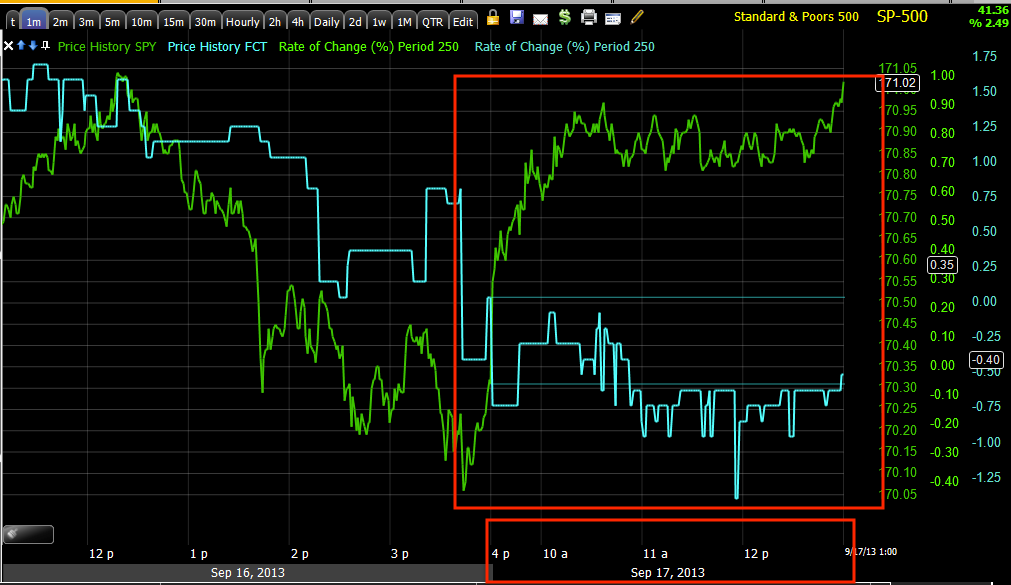Move the panel down with blue arrow
Viewport: 1011px width, 585px height.
[33, 46]
